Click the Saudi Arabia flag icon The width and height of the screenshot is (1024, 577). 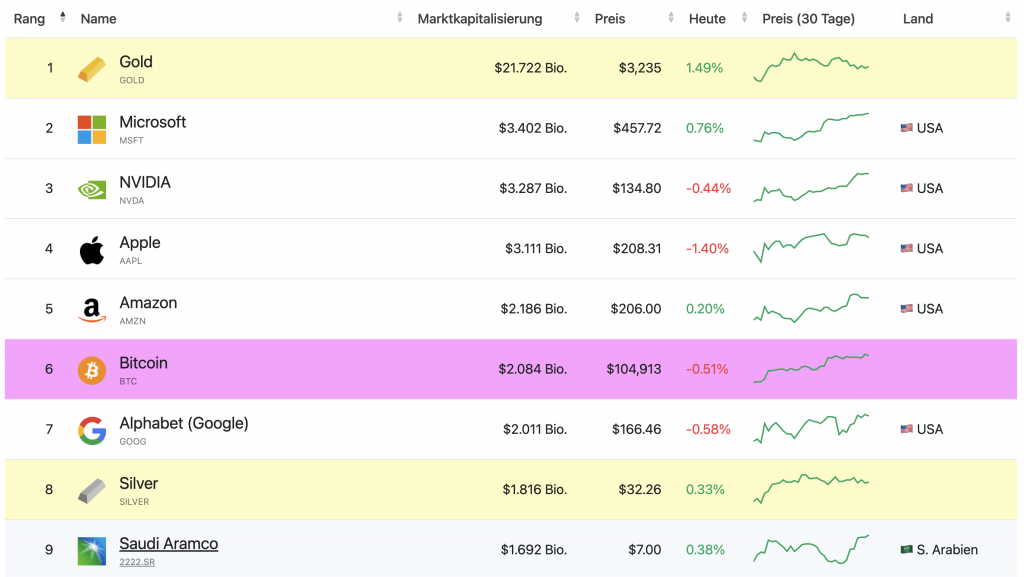tap(906, 549)
